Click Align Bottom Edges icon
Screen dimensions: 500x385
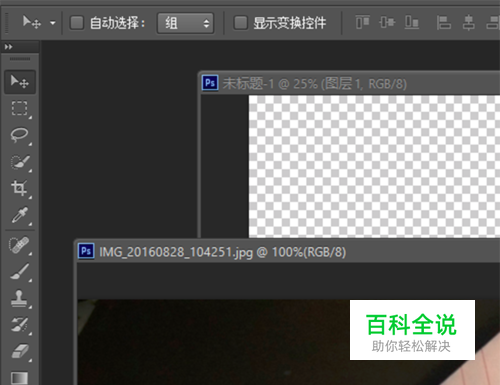pos(412,22)
